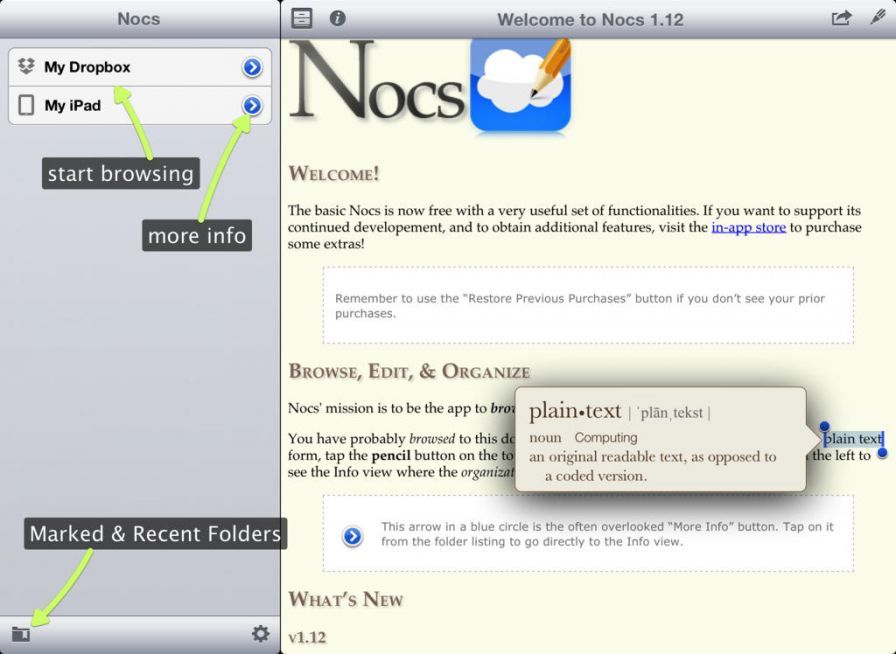Tap the blue More Info arrow in the tip box
Viewport: 896px width, 654px height.
[x=351, y=537]
